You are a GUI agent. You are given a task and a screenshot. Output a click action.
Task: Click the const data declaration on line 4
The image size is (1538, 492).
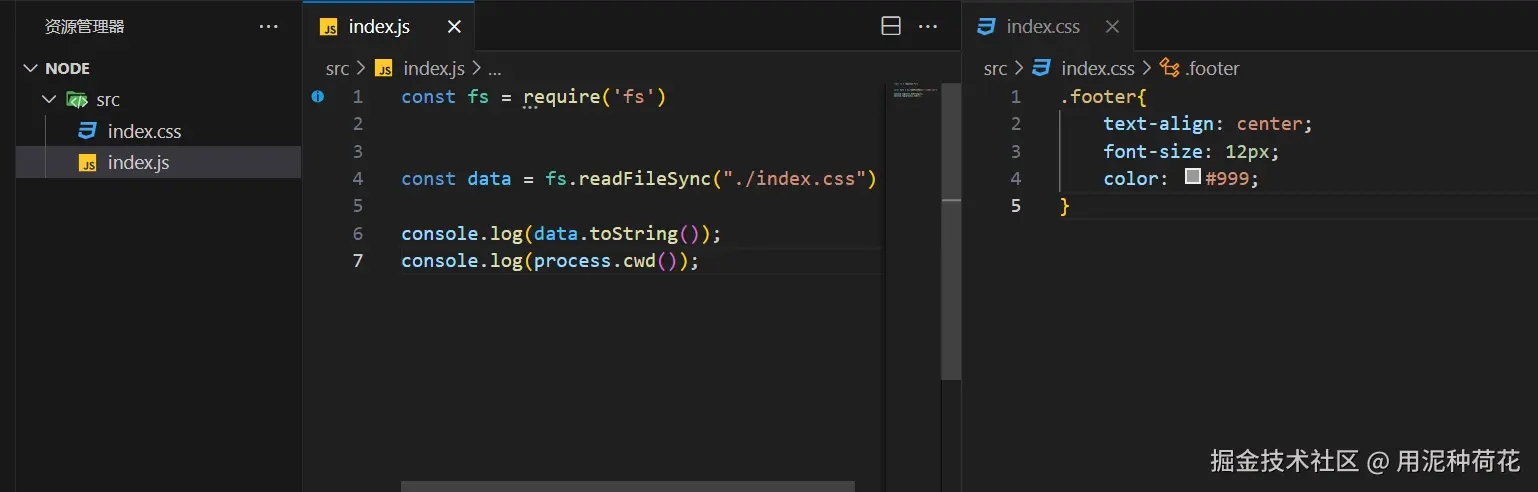click(x=456, y=179)
